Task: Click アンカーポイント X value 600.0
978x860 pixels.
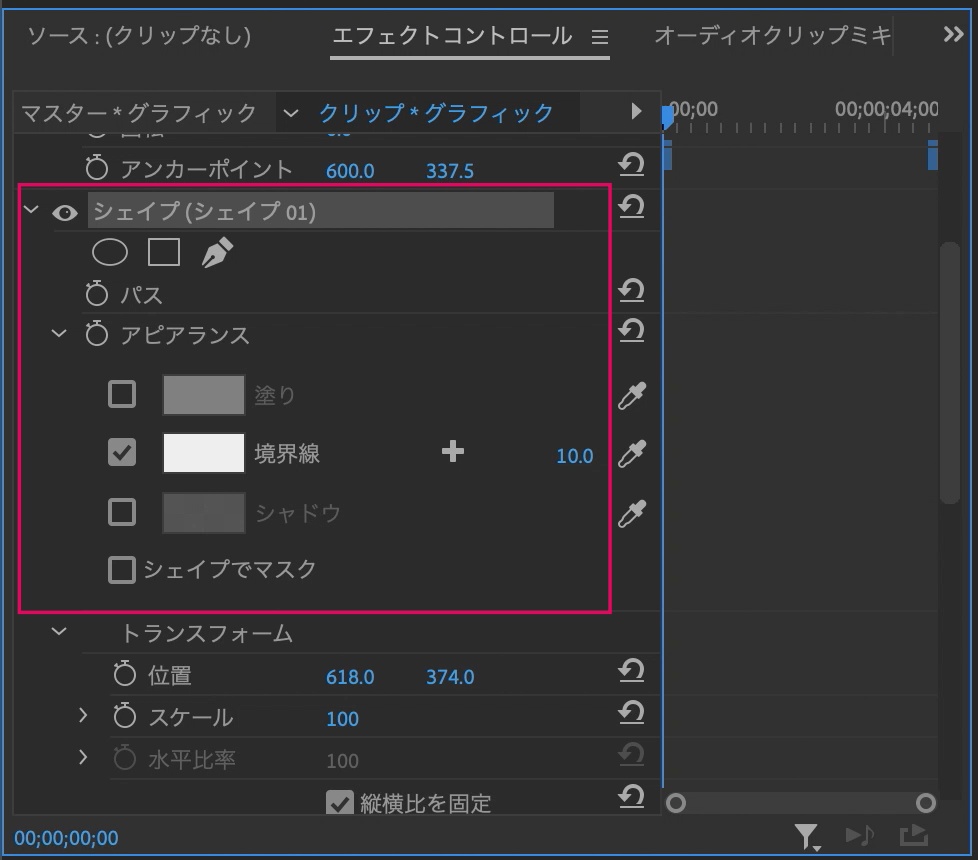Action: pos(350,171)
